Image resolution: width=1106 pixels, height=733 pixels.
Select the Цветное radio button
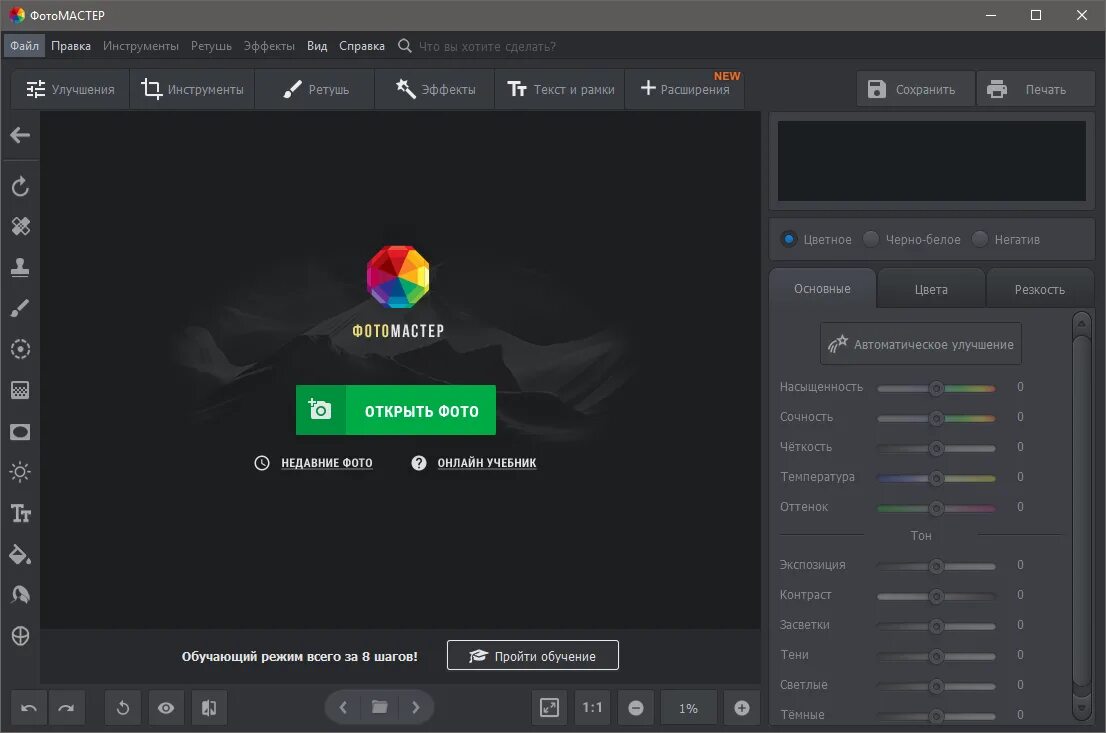pos(789,239)
